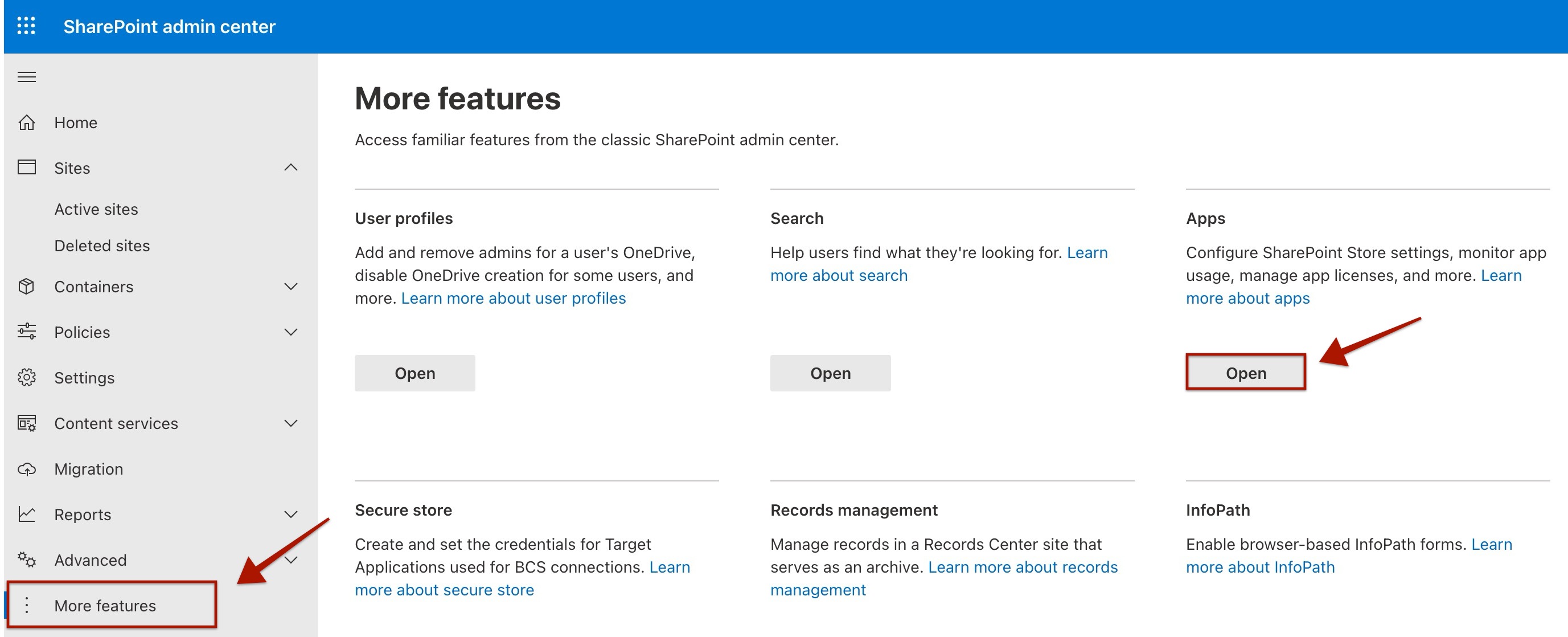The width and height of the screenshot is (1568, 637).
Task: Click the Search card heading
Action: pos(796,218)
